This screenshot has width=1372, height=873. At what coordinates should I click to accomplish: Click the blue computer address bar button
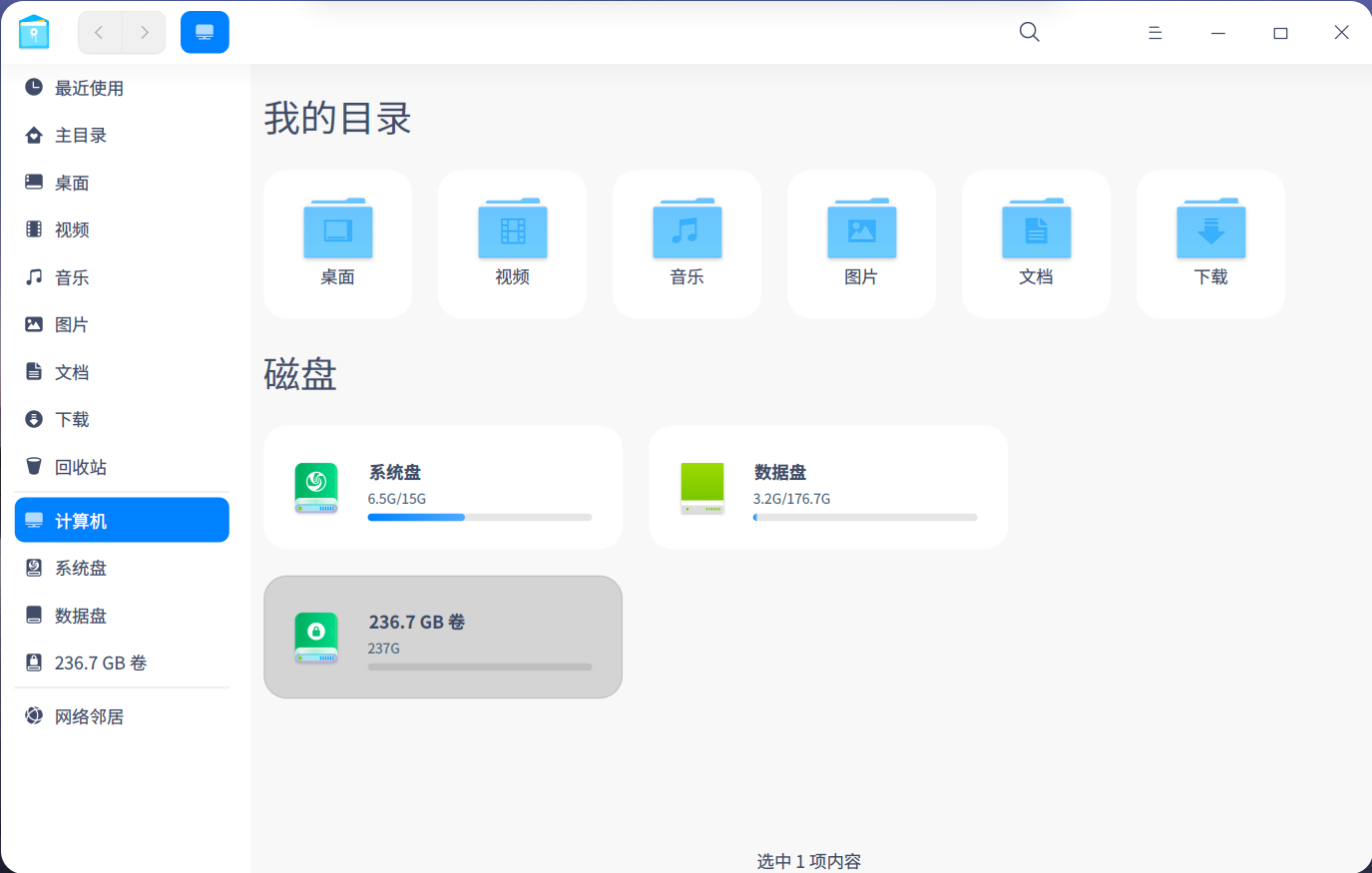[x=205, y=33]
